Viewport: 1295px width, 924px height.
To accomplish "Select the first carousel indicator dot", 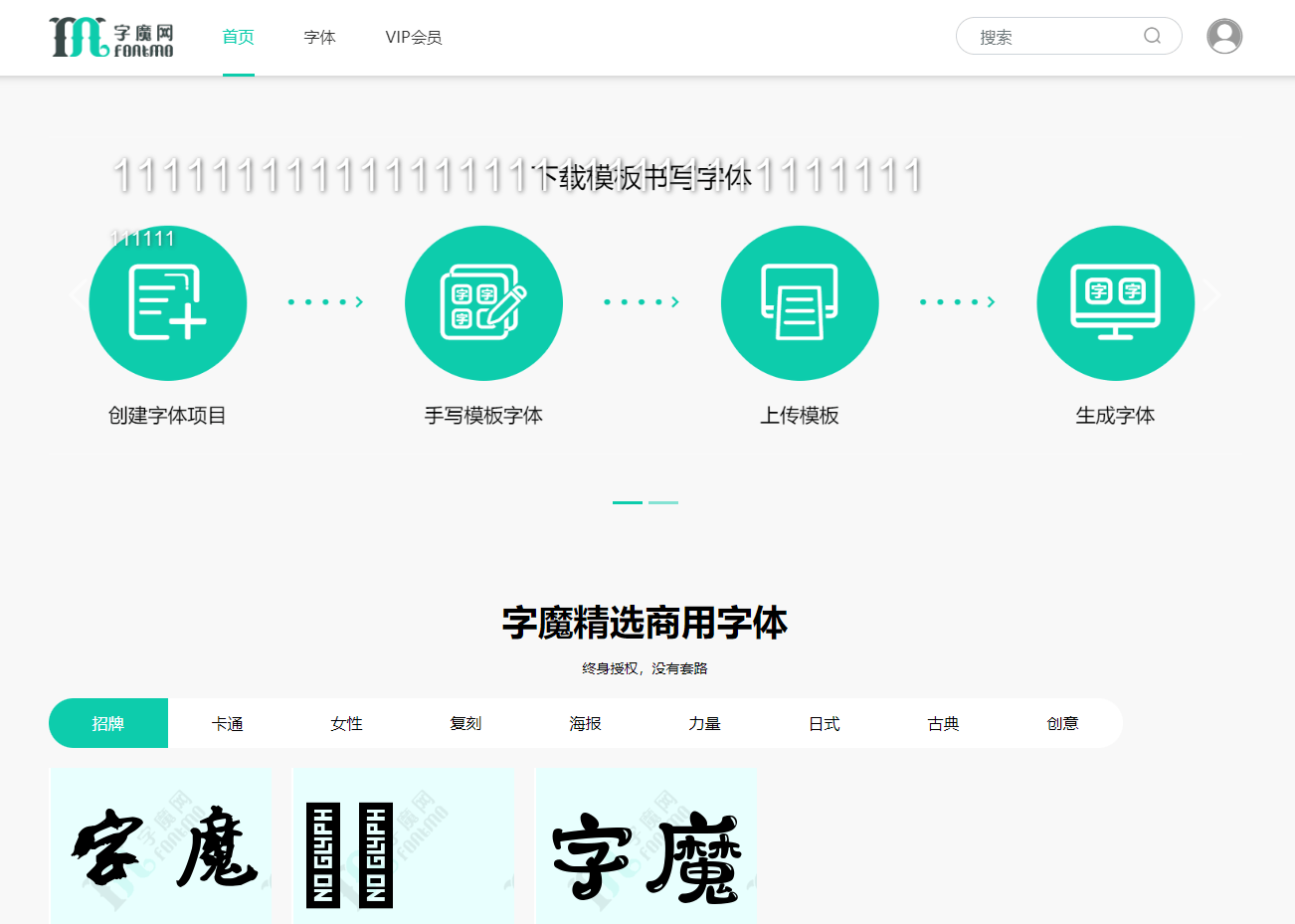I will click(x=627, y=502).
